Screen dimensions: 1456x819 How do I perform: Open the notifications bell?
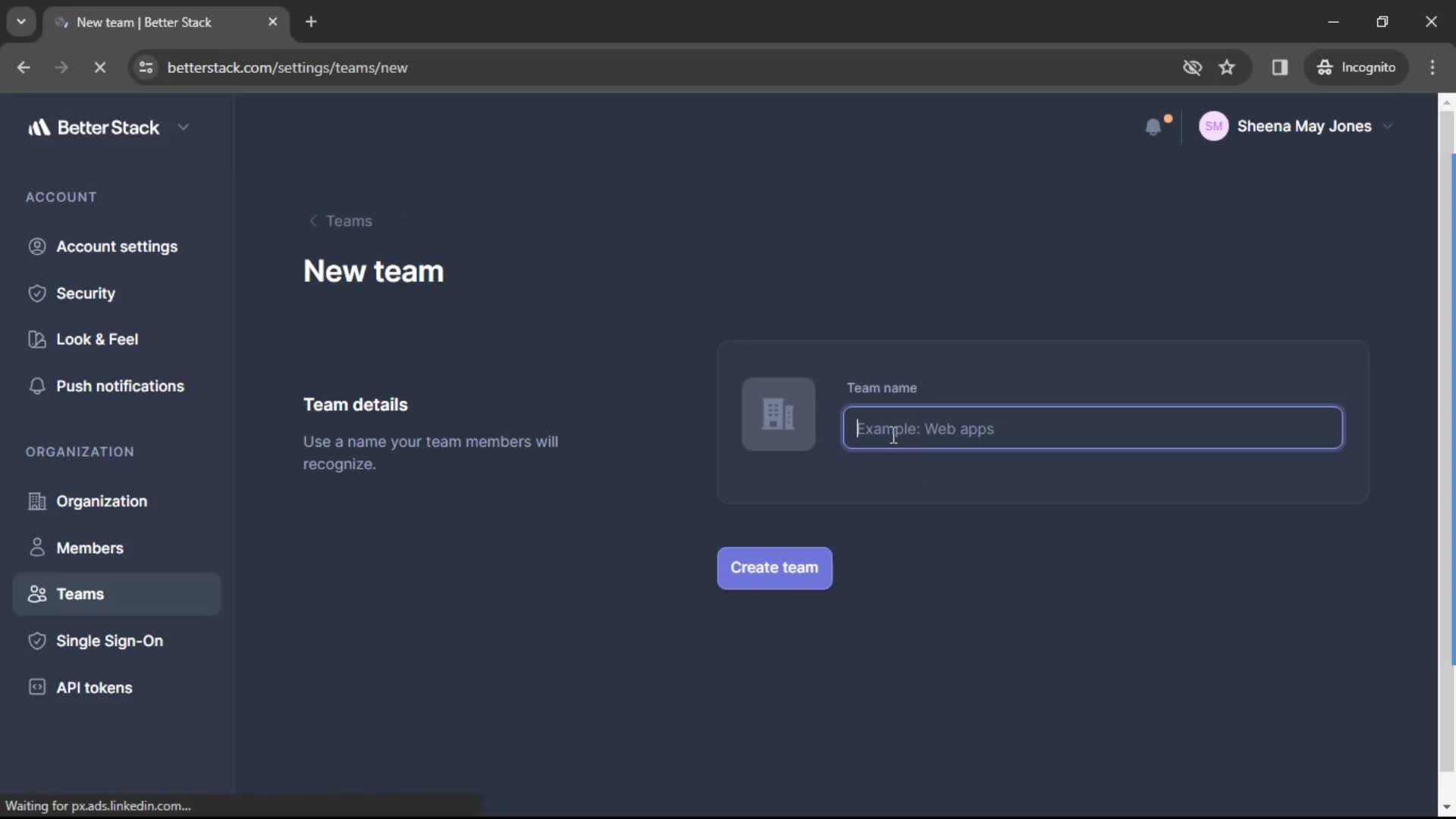coord(1153,127)
